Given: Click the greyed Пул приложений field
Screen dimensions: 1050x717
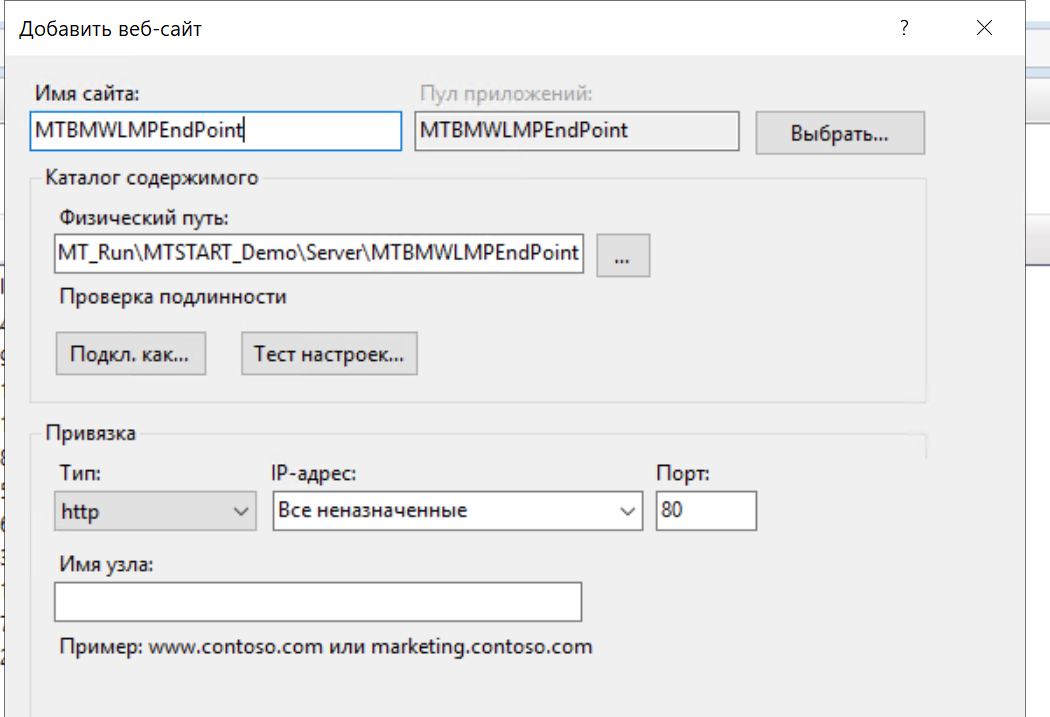Looking at the screenshot, I should (576, 130).
